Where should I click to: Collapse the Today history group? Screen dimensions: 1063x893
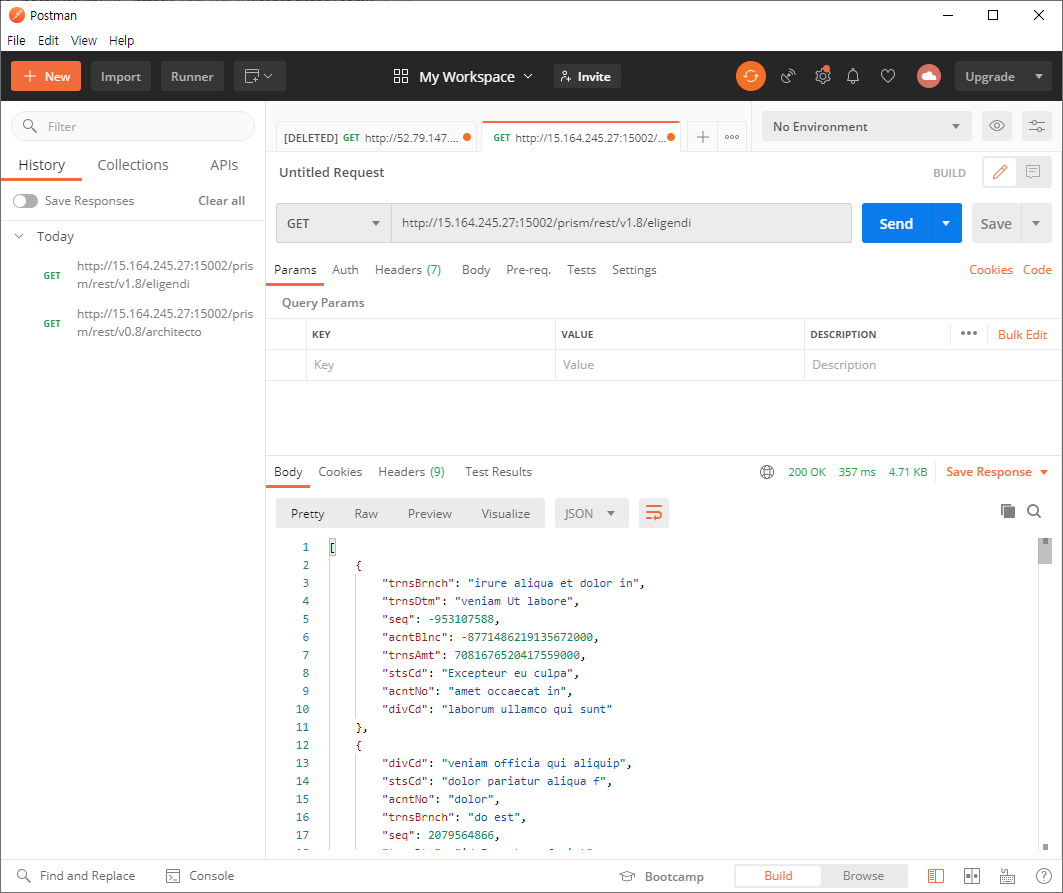[x=19, y=236]
